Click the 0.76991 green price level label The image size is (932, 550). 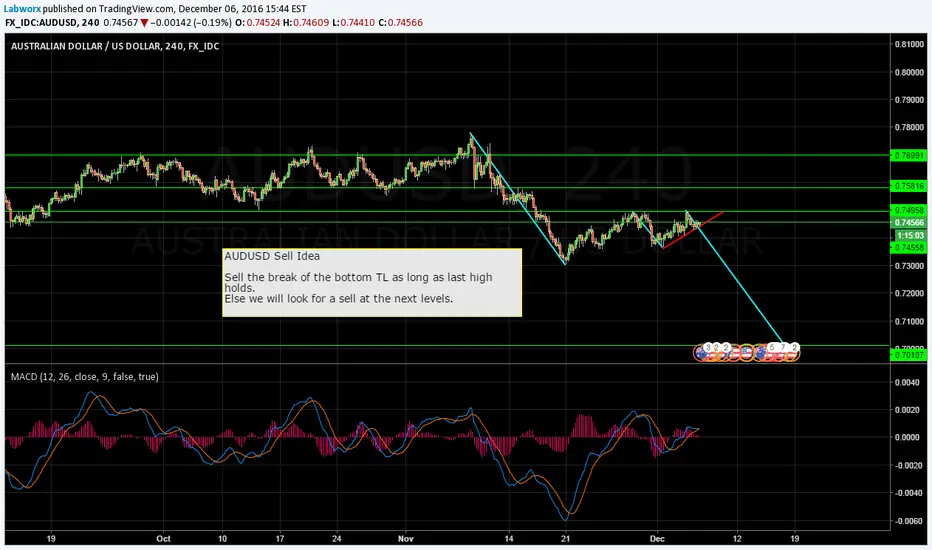click(x=909, y=155)
